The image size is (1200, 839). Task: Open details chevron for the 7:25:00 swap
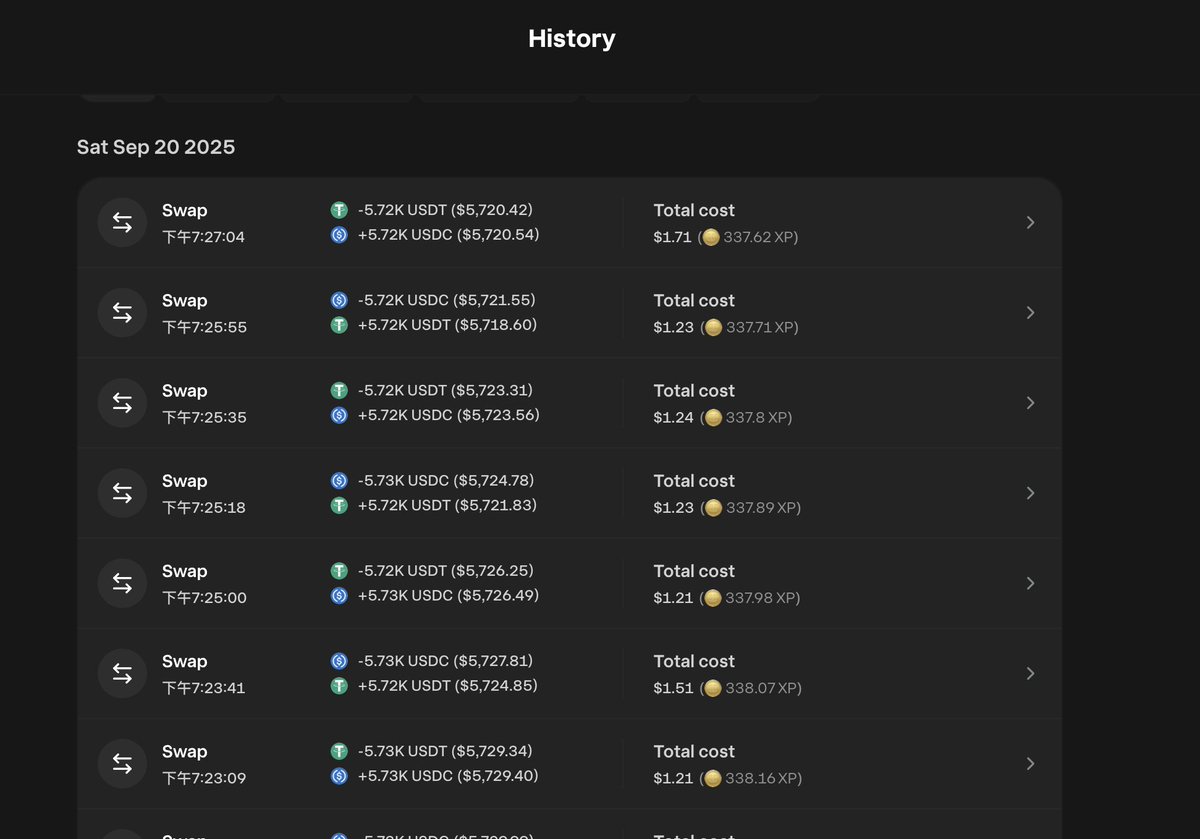(1031, 583)
